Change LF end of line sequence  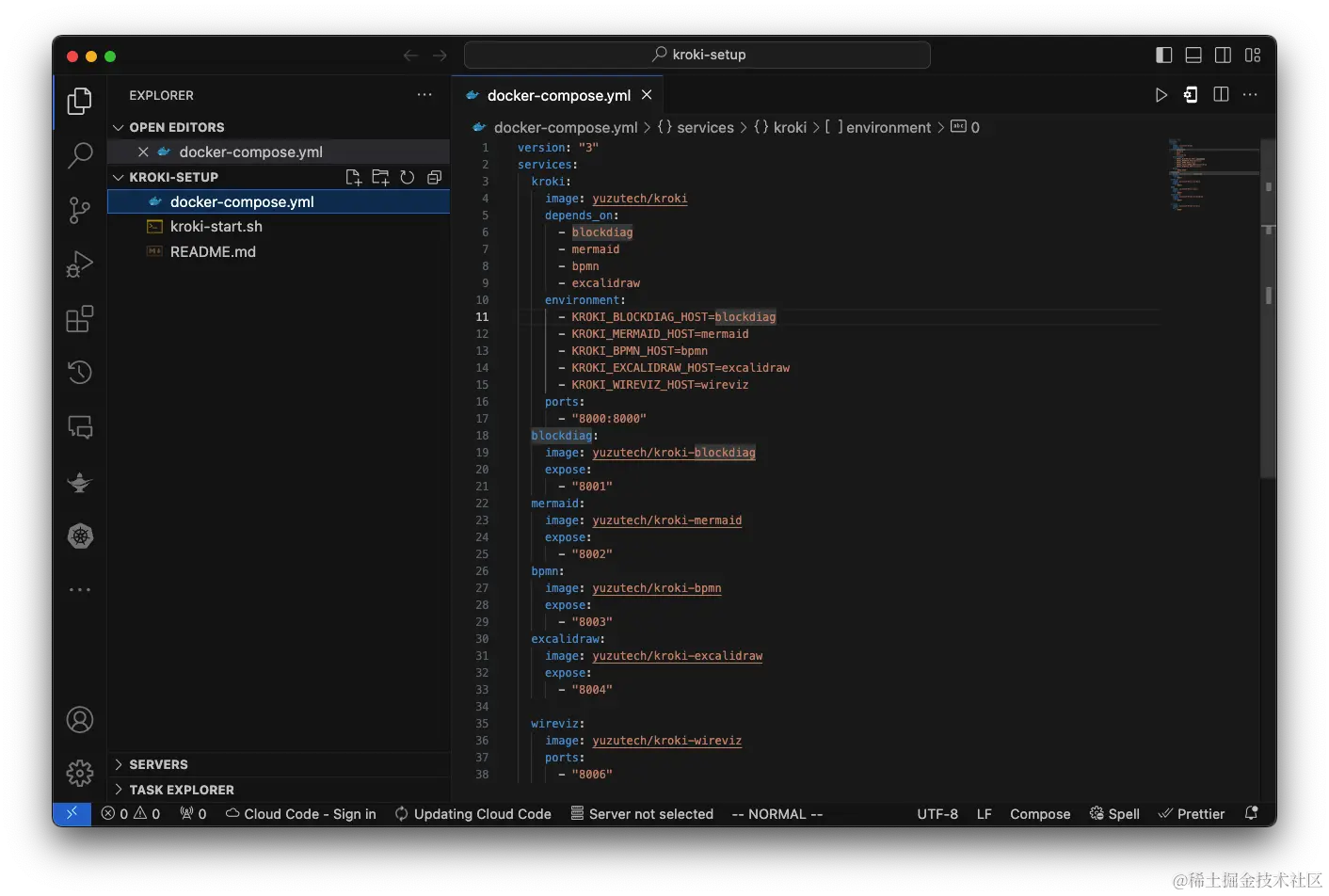click(985, 814)
